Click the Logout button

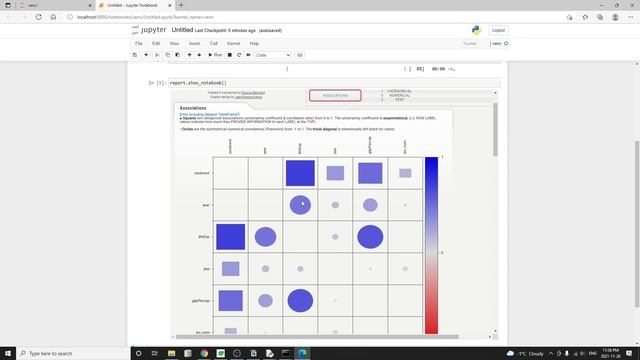click(x=498, y=30)
